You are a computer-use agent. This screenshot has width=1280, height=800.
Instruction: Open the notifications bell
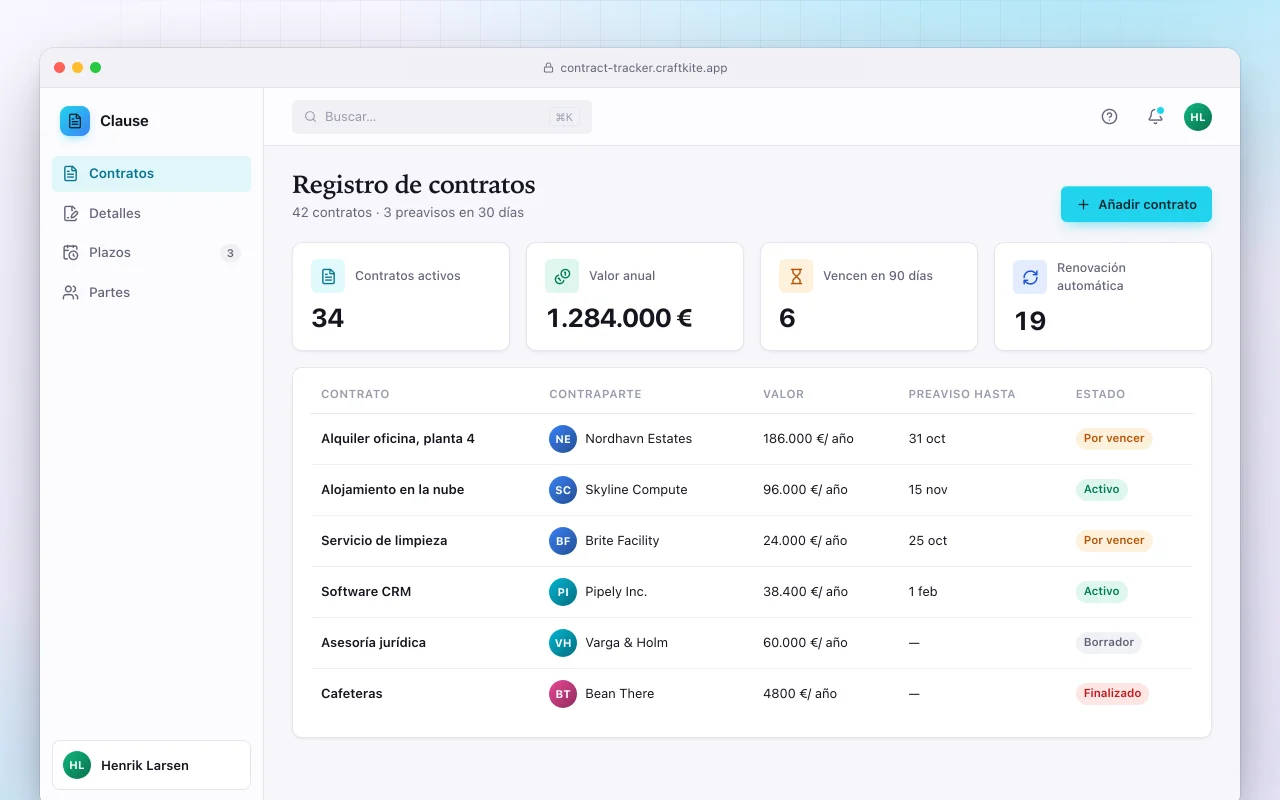click(1155, 117)
